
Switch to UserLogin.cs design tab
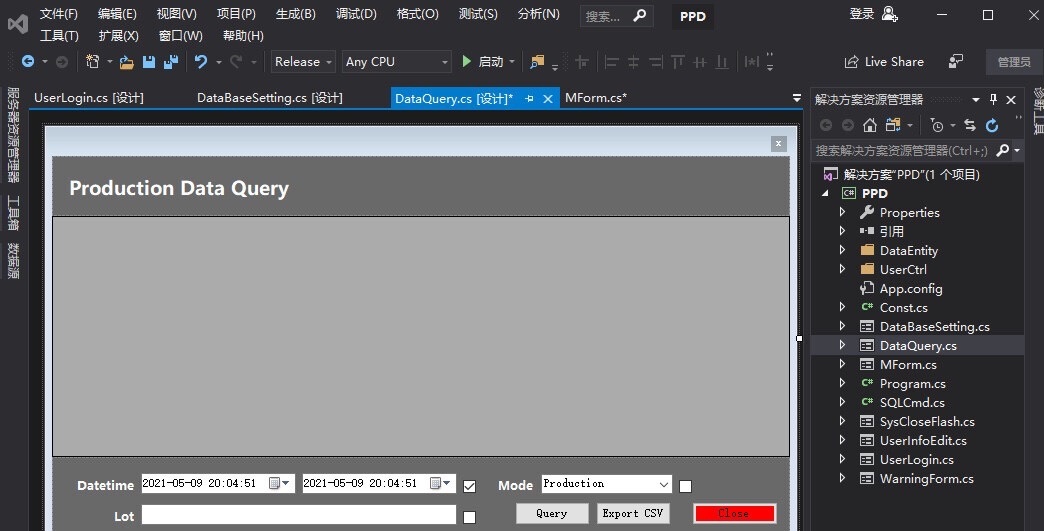89,98
